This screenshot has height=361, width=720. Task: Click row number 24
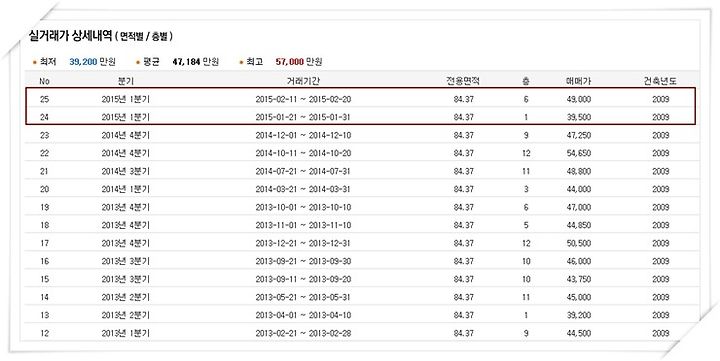pos(45,117)
